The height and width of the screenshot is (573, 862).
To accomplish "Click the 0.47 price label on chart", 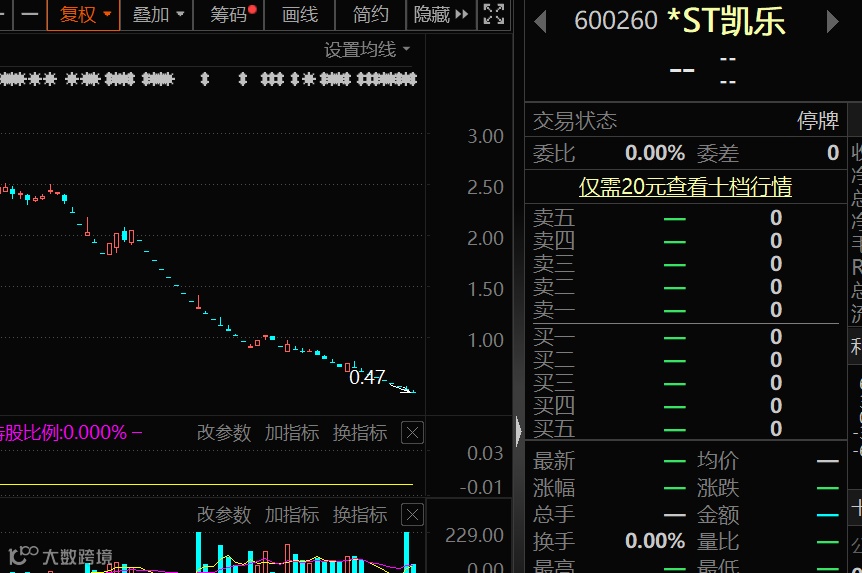I will (367, 377).
